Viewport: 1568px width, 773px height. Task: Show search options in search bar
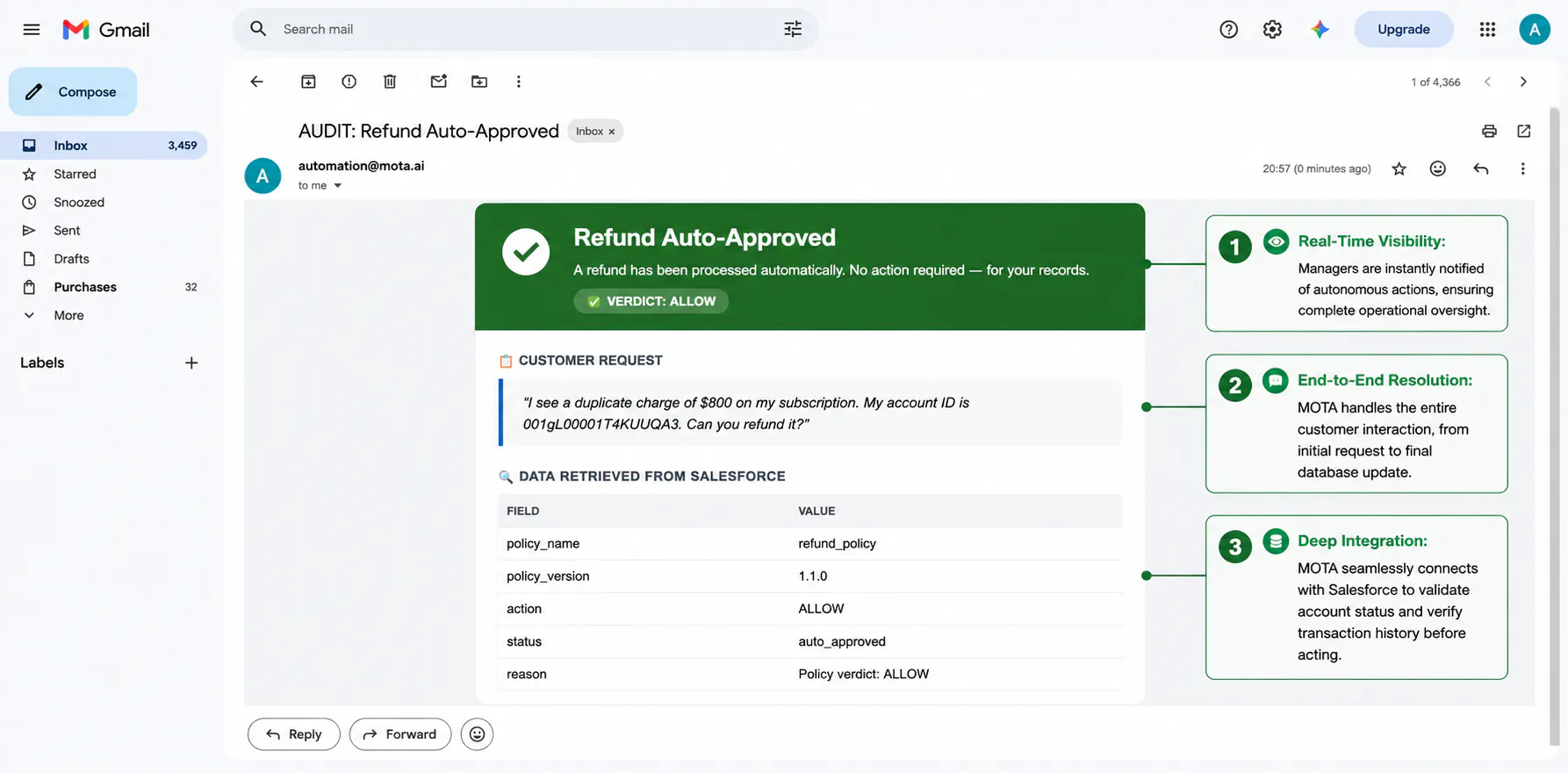point(793,29)
